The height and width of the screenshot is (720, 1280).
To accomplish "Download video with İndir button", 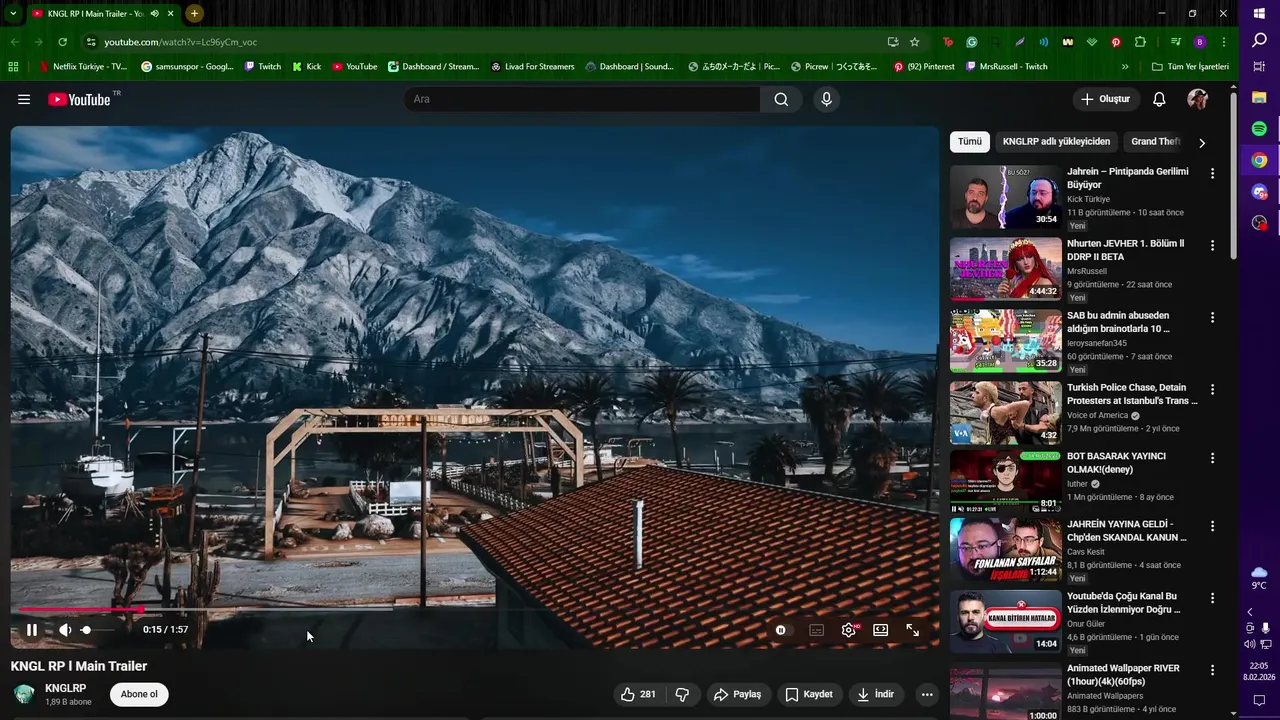I will point(875,694).
